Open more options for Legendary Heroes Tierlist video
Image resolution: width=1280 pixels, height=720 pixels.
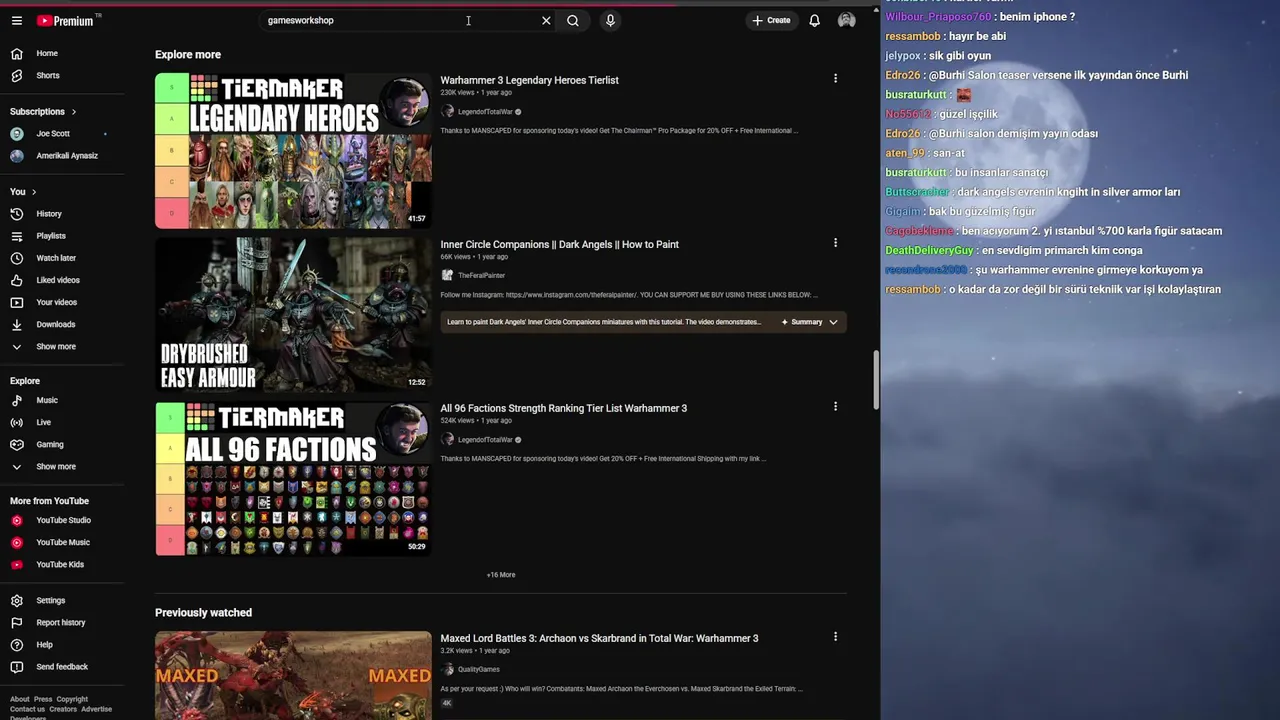pyautogui.click(x=835, y=78)
